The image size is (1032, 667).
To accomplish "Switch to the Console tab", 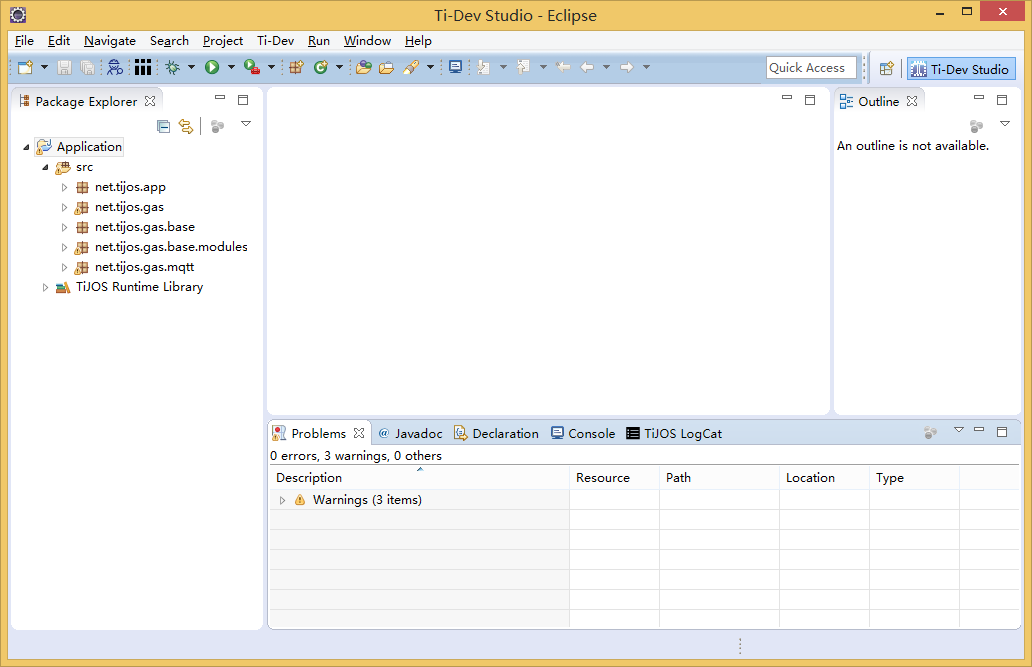I will tap(583, 433).
